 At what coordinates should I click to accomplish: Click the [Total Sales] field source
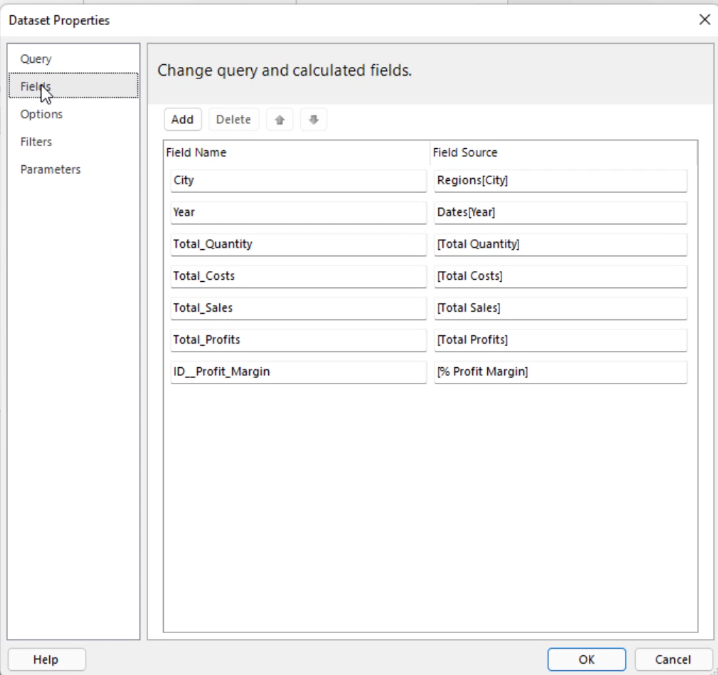point(561,308)
